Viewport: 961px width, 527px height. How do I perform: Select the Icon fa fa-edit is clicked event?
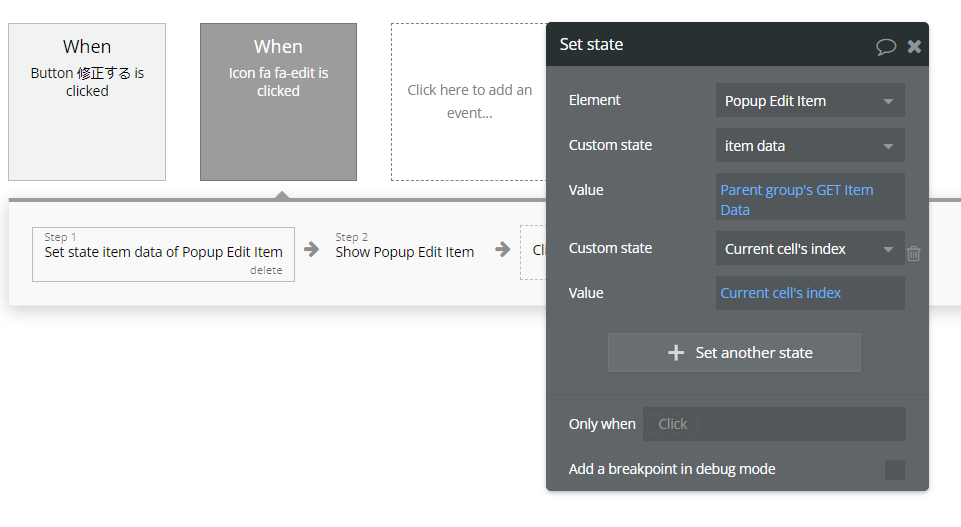tap(278, 102)
